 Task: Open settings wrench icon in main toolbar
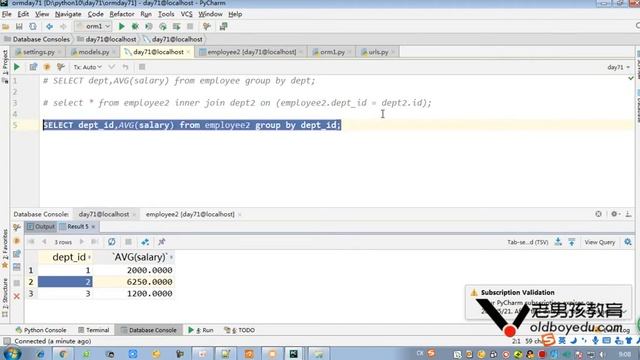(207, 27)
